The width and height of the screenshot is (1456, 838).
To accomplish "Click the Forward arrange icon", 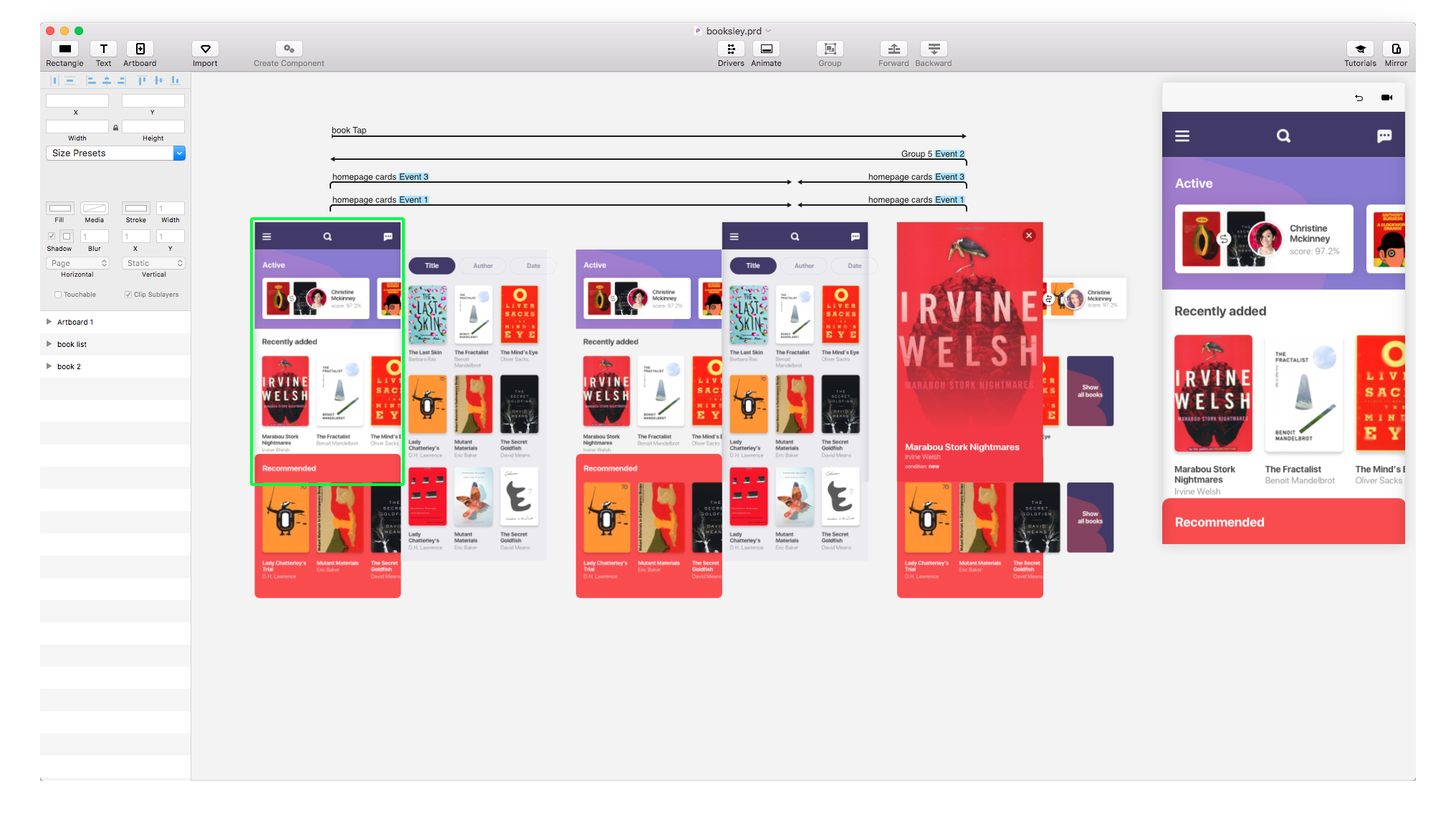I will [894, 49].
